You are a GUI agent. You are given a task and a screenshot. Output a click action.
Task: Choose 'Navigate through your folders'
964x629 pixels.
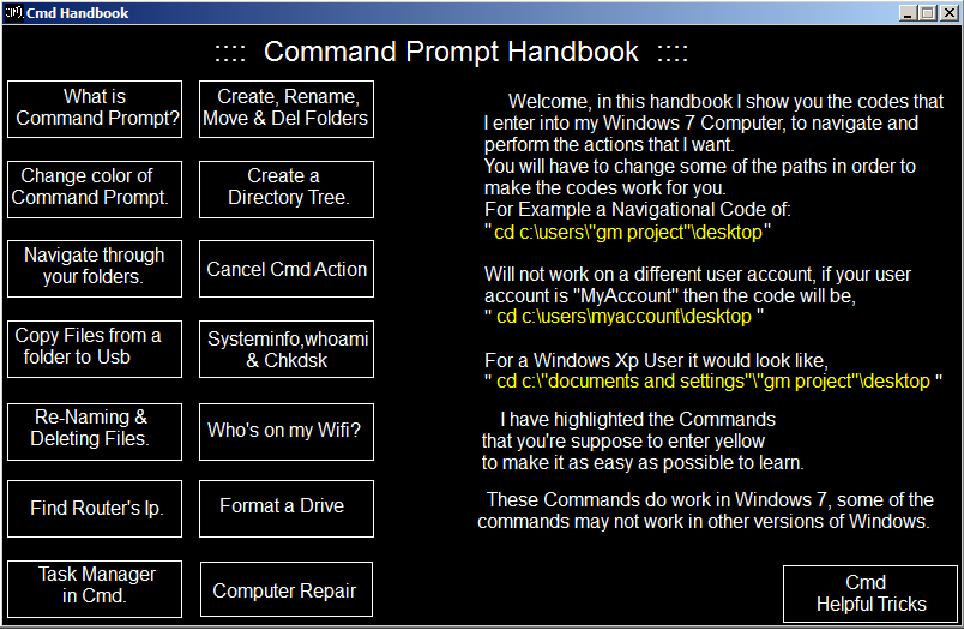pos(95,269)
